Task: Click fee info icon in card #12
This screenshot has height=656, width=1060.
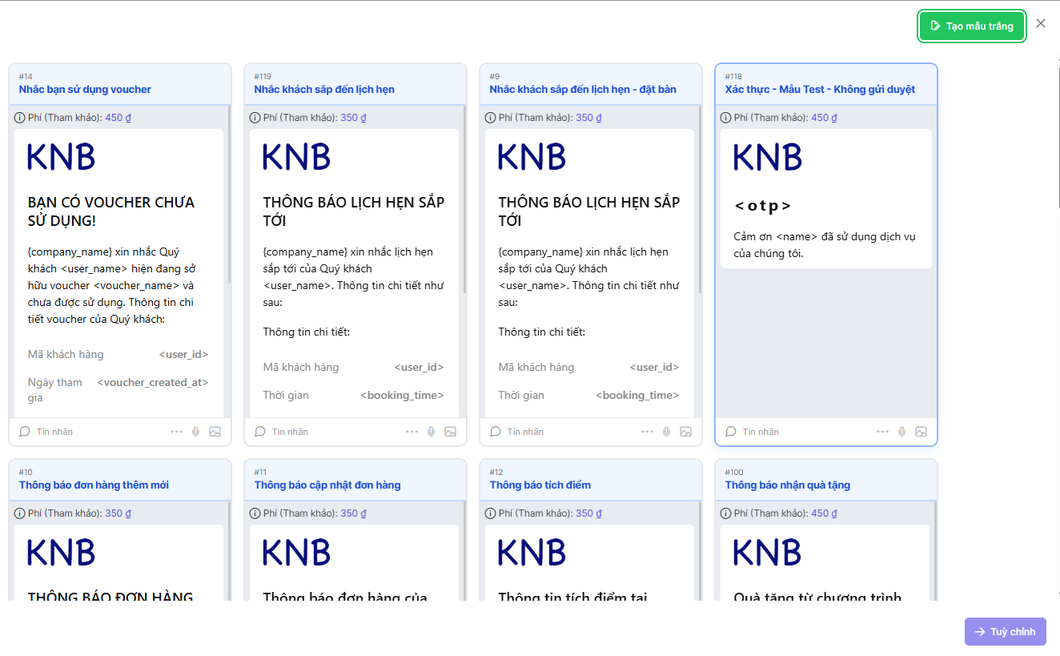Action: click(490, 513)
